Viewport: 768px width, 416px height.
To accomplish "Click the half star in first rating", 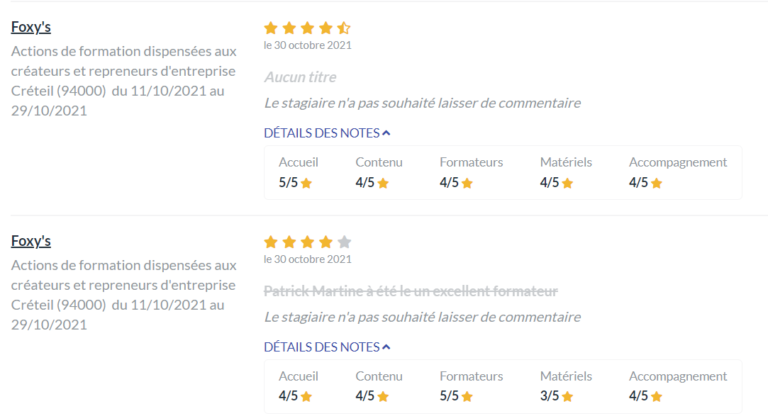I will tap(344, 28).
